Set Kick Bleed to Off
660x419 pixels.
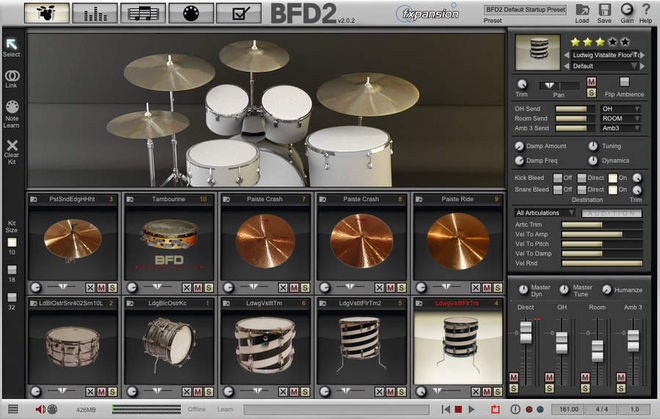point(558,178)
